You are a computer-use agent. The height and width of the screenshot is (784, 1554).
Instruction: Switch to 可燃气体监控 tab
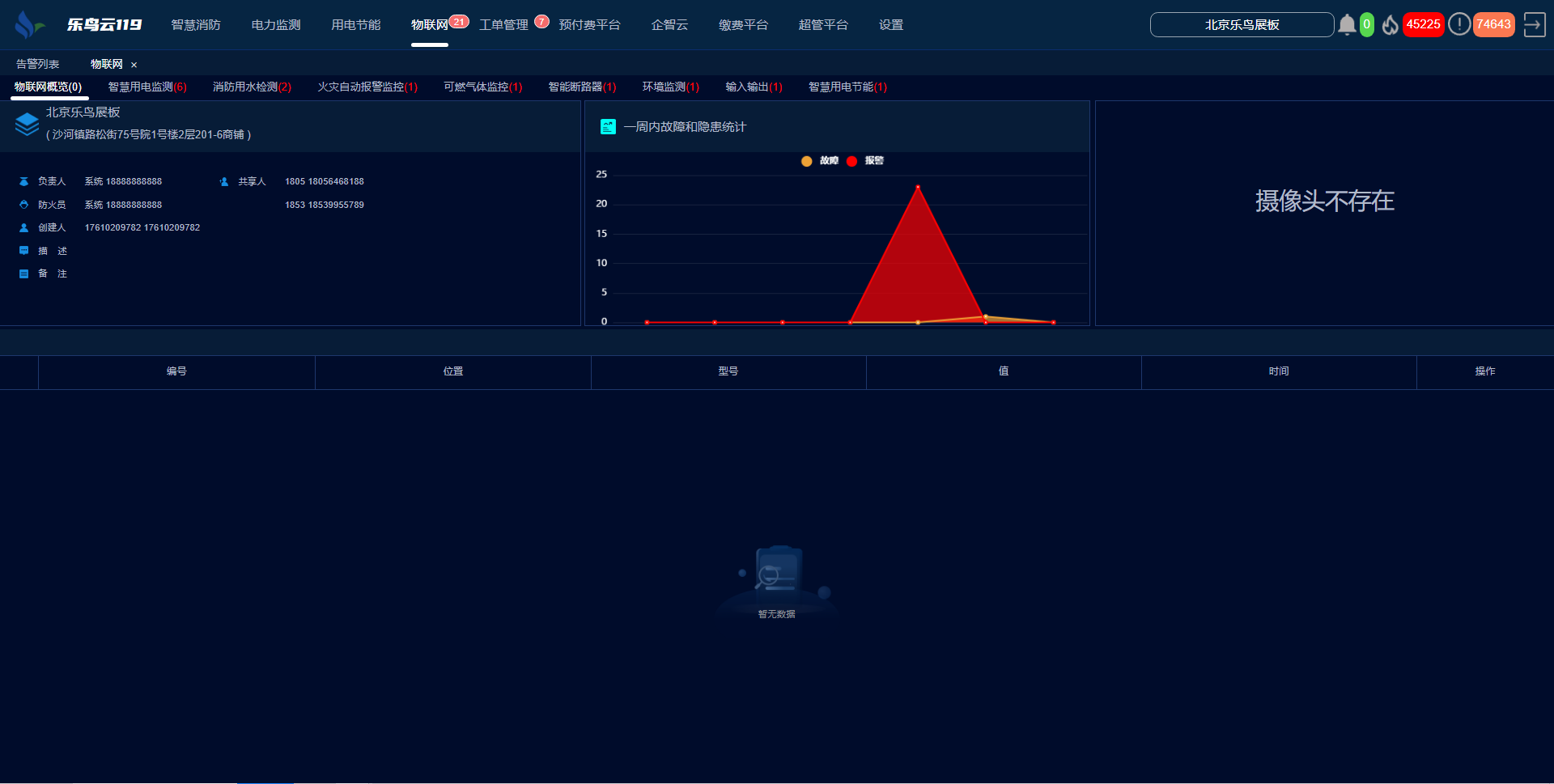482,87
